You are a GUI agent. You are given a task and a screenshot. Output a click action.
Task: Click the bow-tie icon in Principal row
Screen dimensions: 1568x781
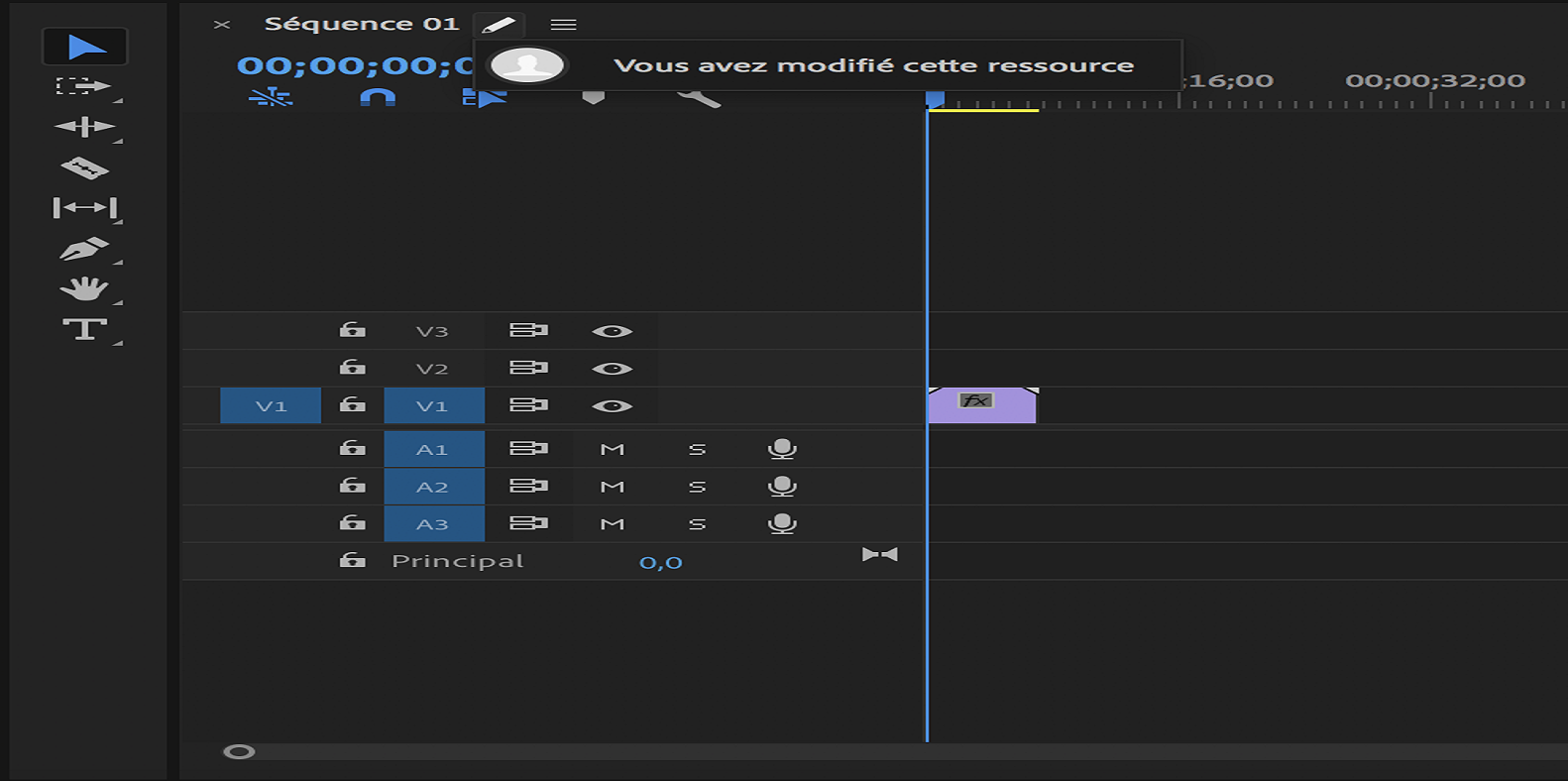(x=880, y=554)
